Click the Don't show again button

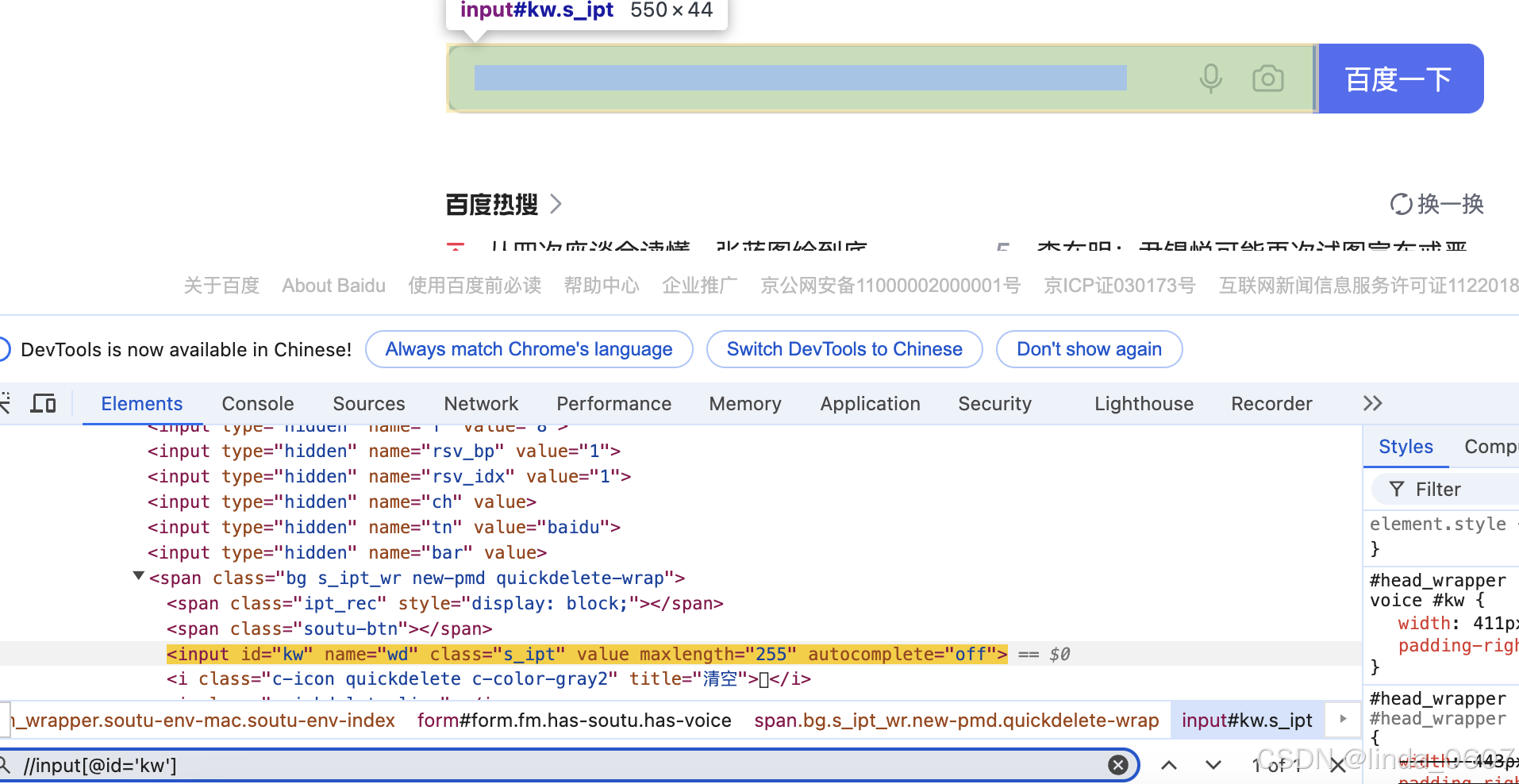click(x=1089, y=349)
